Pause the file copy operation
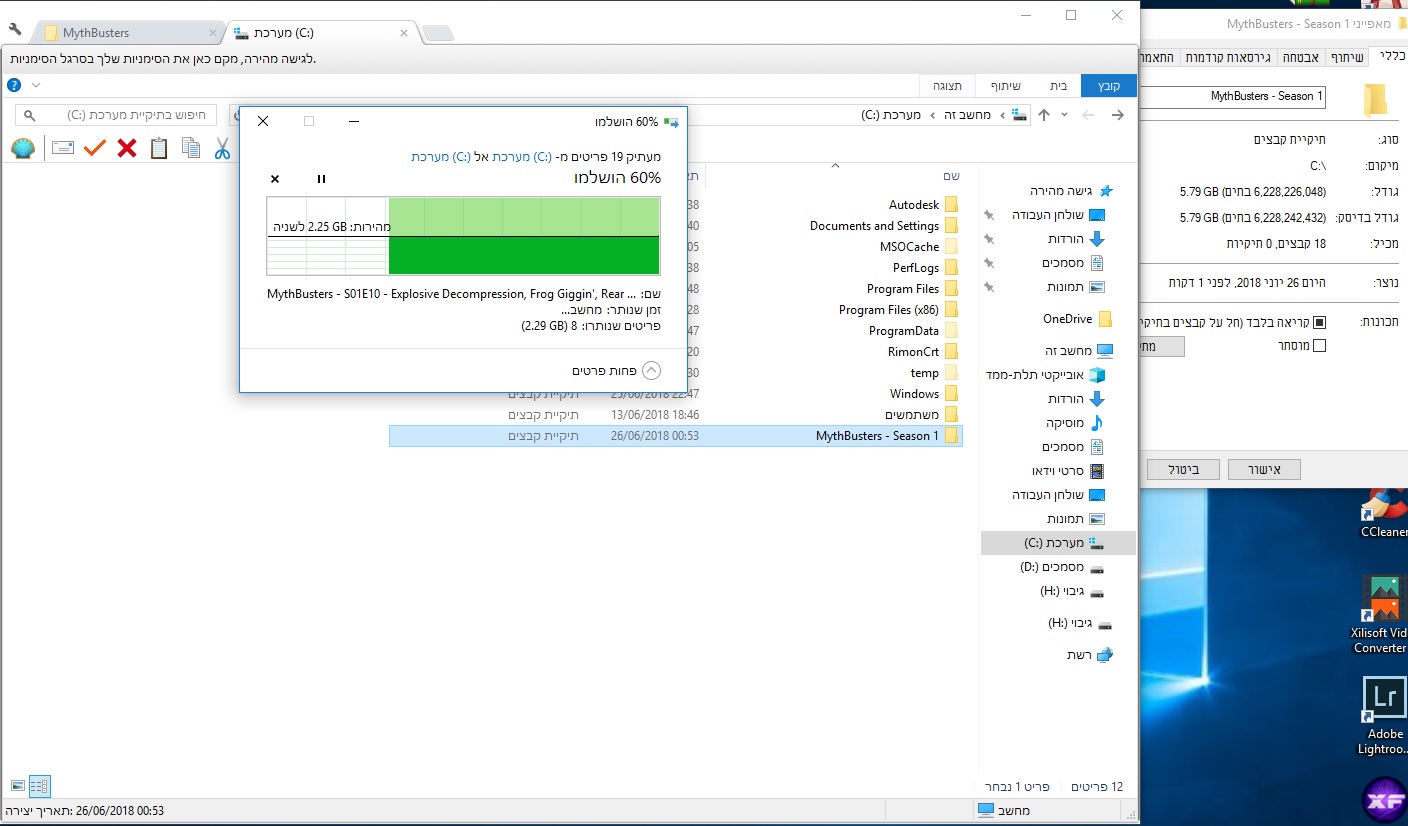The width and height of the screenshot is (1408, 826). (321, 179)
